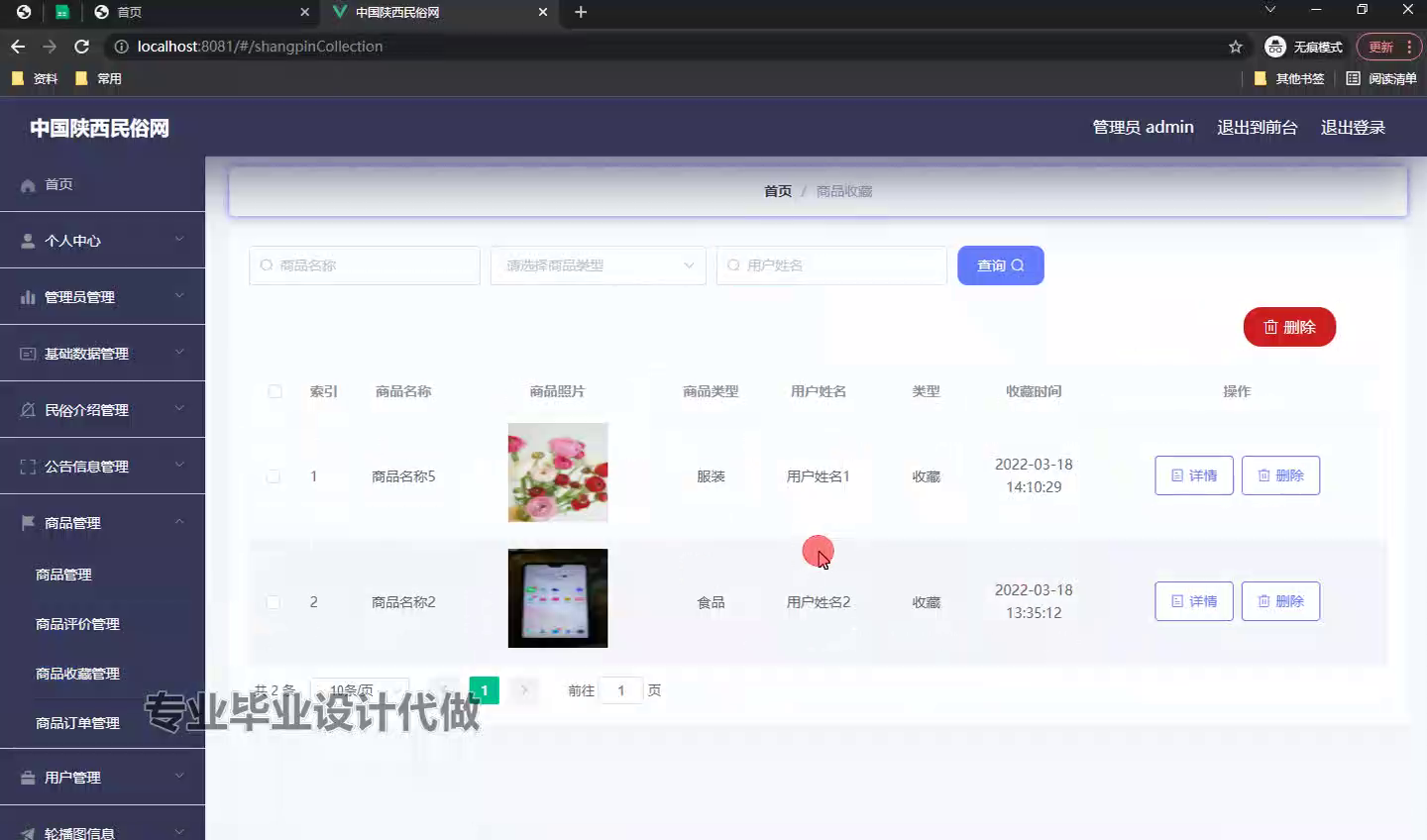
Task: Bookmark this page with the star icon
Action: tap(1235, 47)
